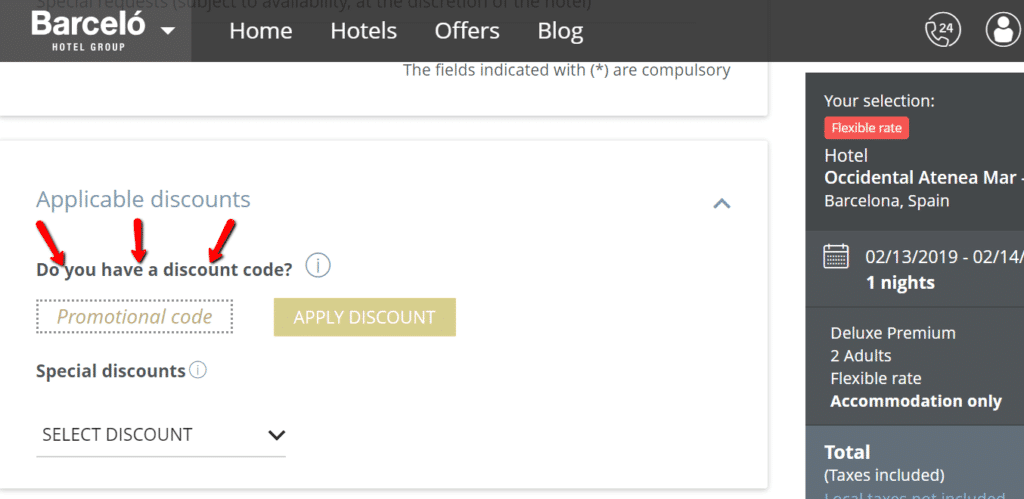Collapse the Applicable discounts section chevron
This screenshot has height=499, width=1024.
[x=722, y=203]
